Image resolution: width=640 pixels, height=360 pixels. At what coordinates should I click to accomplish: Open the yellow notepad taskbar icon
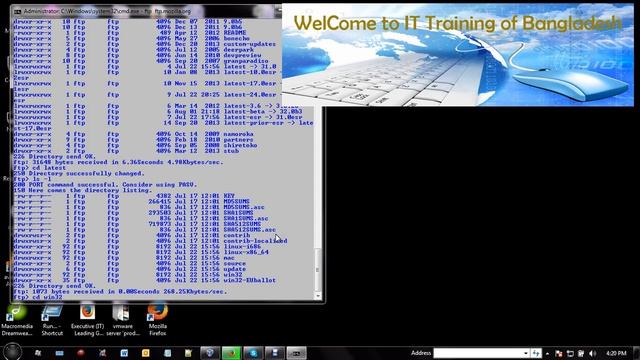tap(188, 353)
